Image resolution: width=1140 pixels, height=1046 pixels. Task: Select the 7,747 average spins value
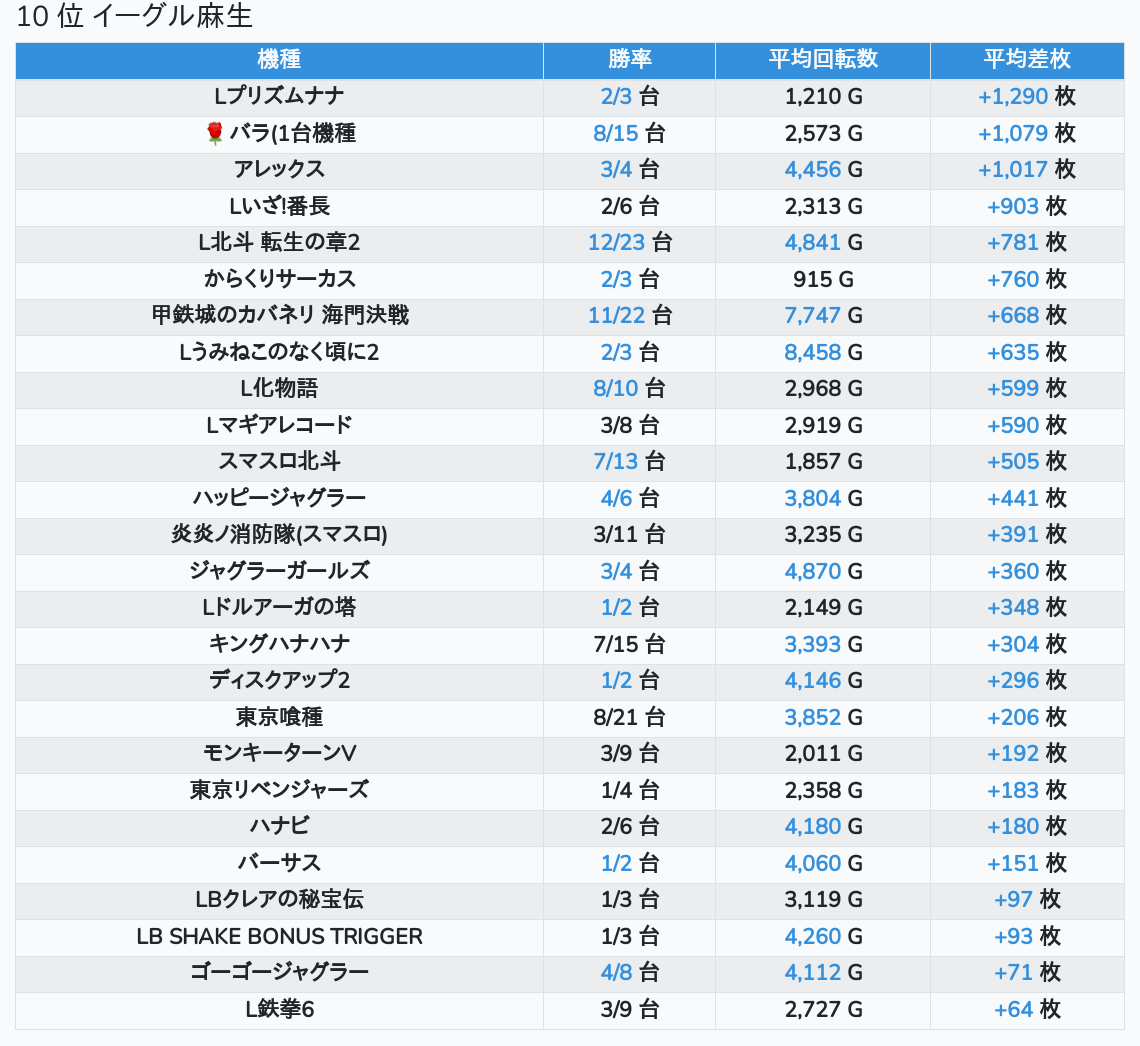(x=812, y=316)
